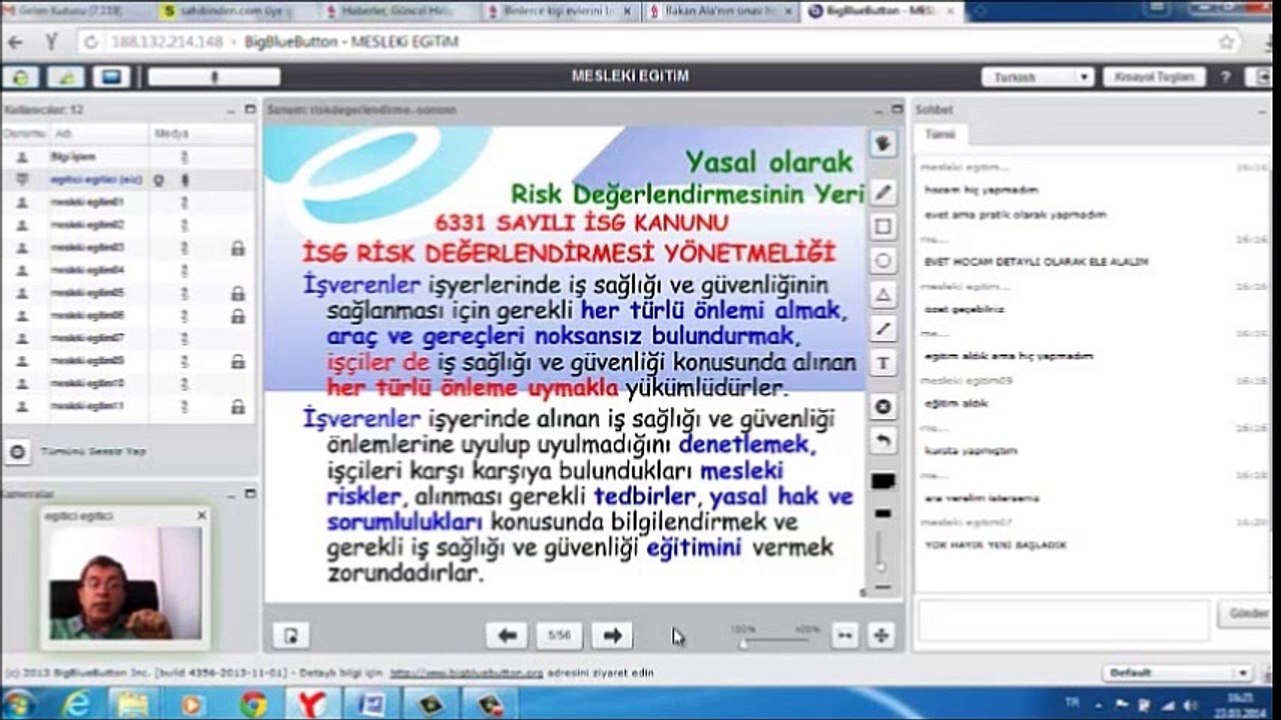Select the pencil drawing tool
Screen dimensions: 1281x720
point(883,192)
